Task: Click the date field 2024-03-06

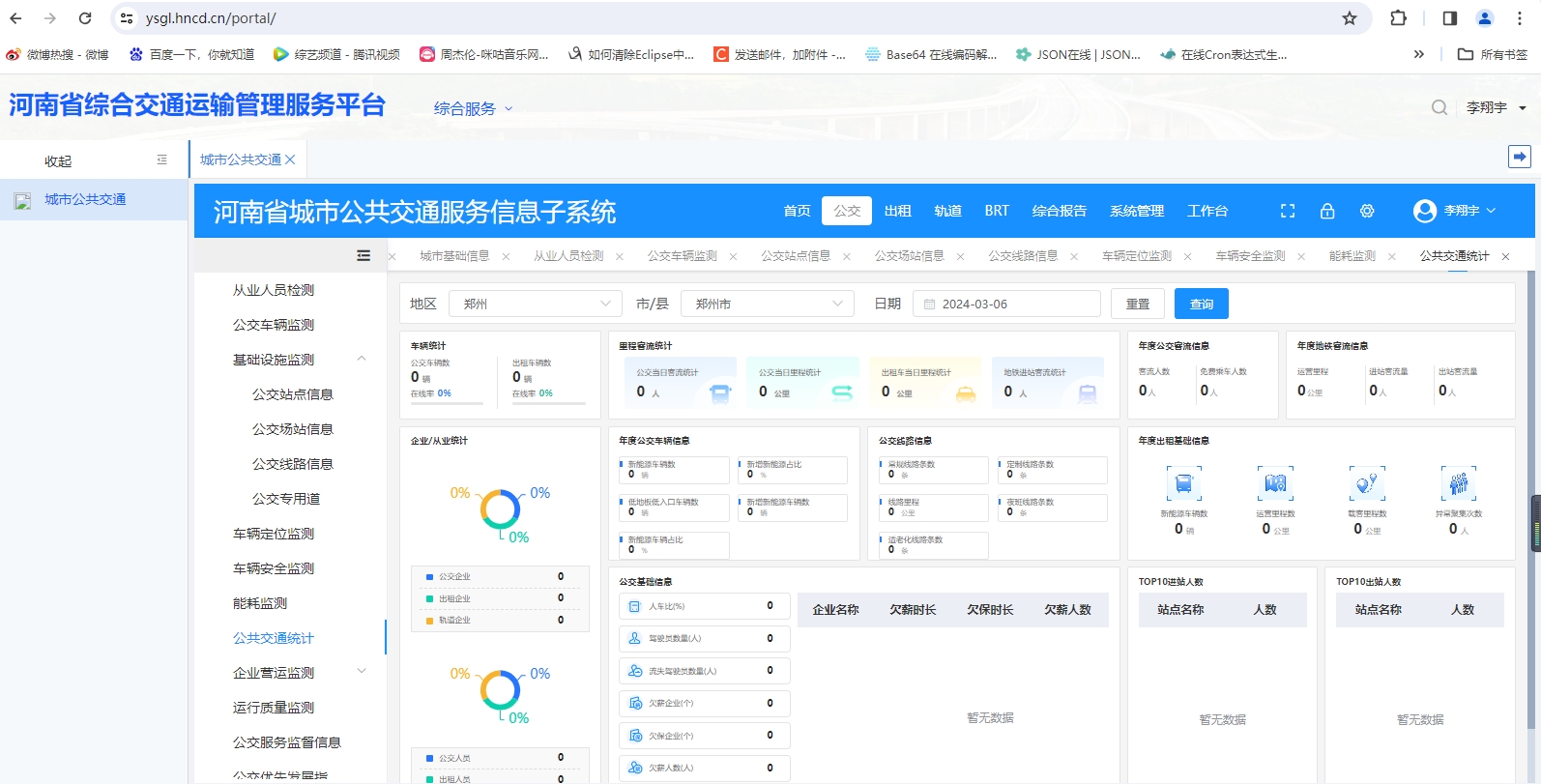Action: [x=1006, y=304]
